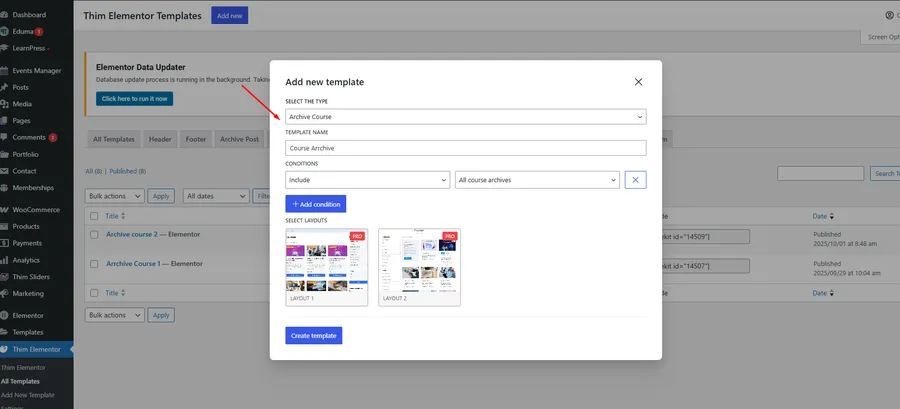The image size is (900, 409).
Task: Check the Archive Course 1 row checkbox
Action: point(94,264)
